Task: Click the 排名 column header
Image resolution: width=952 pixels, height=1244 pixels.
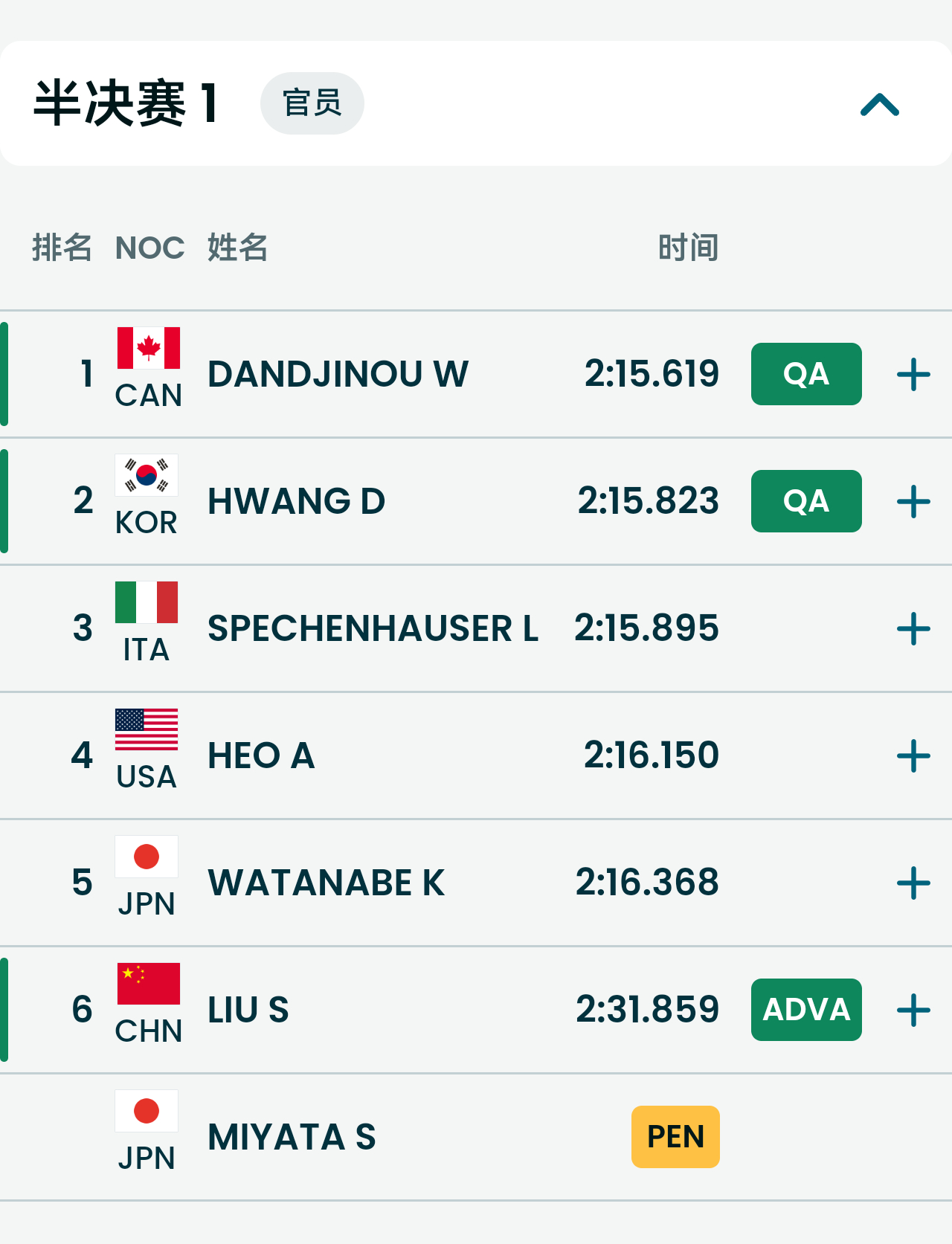Action: (62, 248)
